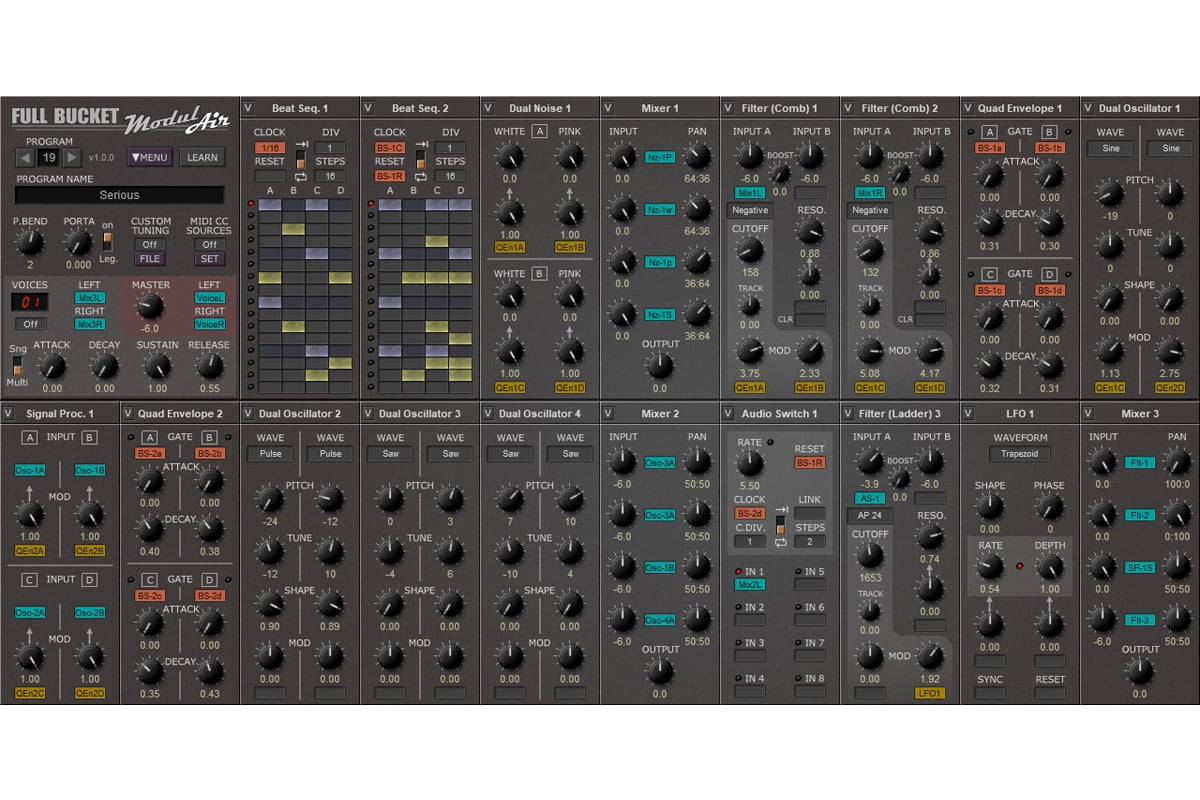
Task: Open Beat Seq. 1 clock 1/16 selector
Action: [x=270, y=147]
